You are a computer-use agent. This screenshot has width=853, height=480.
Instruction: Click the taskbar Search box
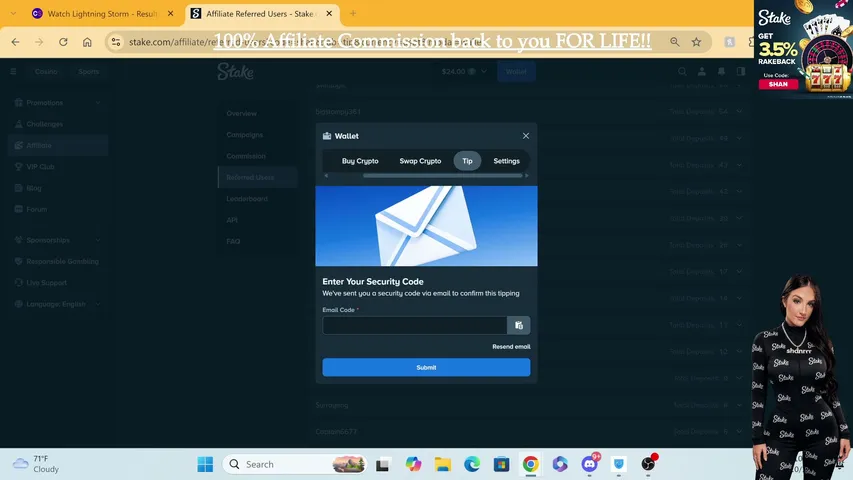[294, 464]
